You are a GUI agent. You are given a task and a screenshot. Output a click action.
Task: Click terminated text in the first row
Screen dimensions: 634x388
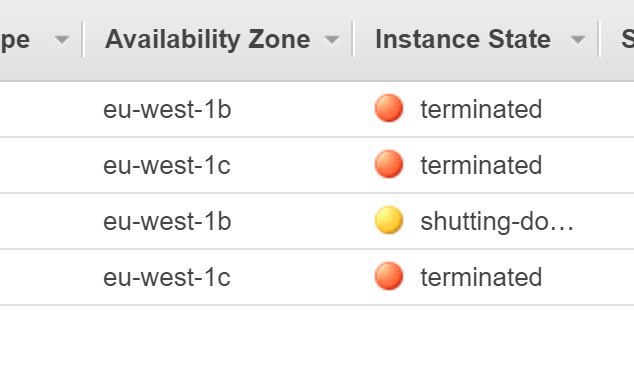pos(481,109)
